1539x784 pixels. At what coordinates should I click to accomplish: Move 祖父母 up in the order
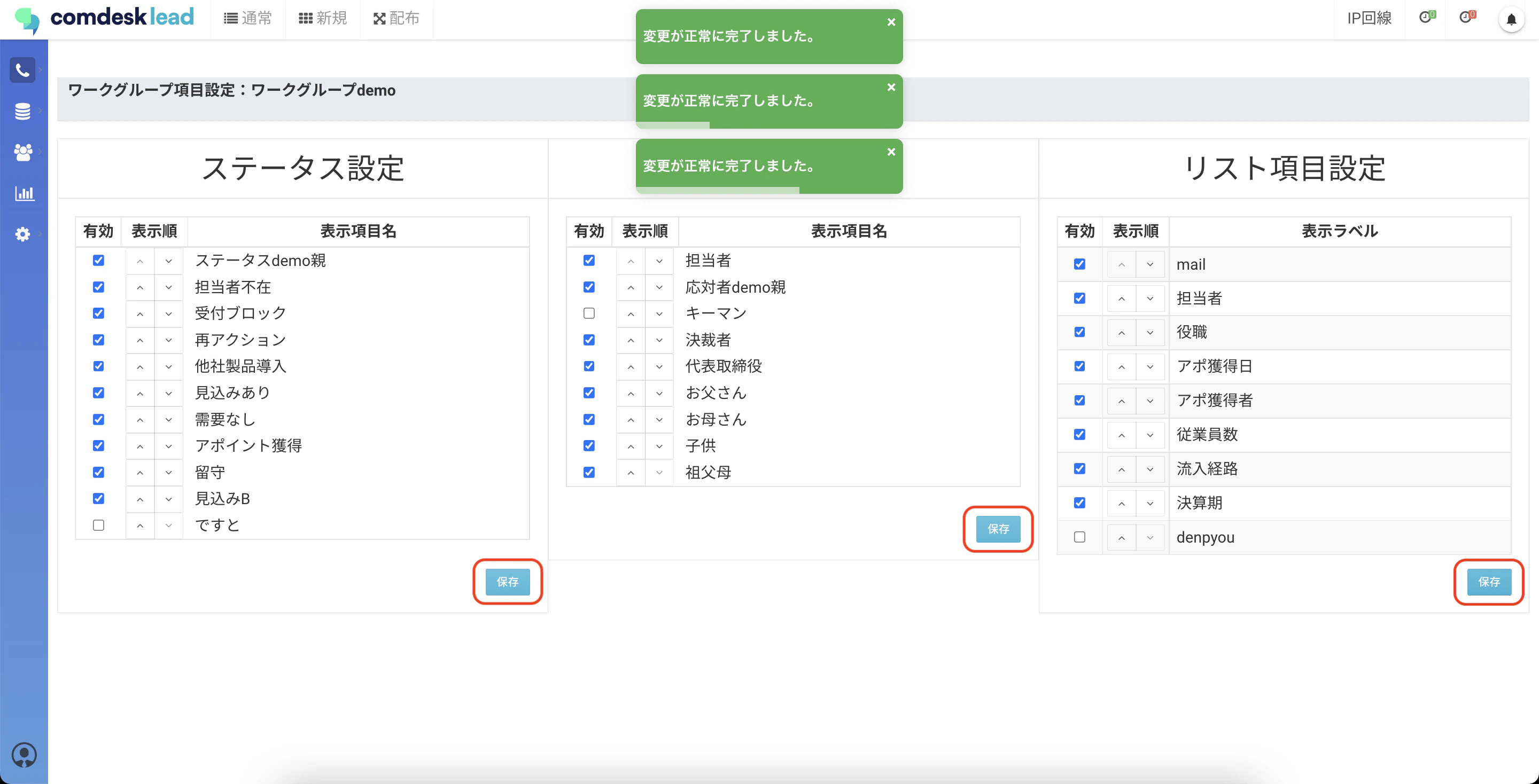click(631, 473)
